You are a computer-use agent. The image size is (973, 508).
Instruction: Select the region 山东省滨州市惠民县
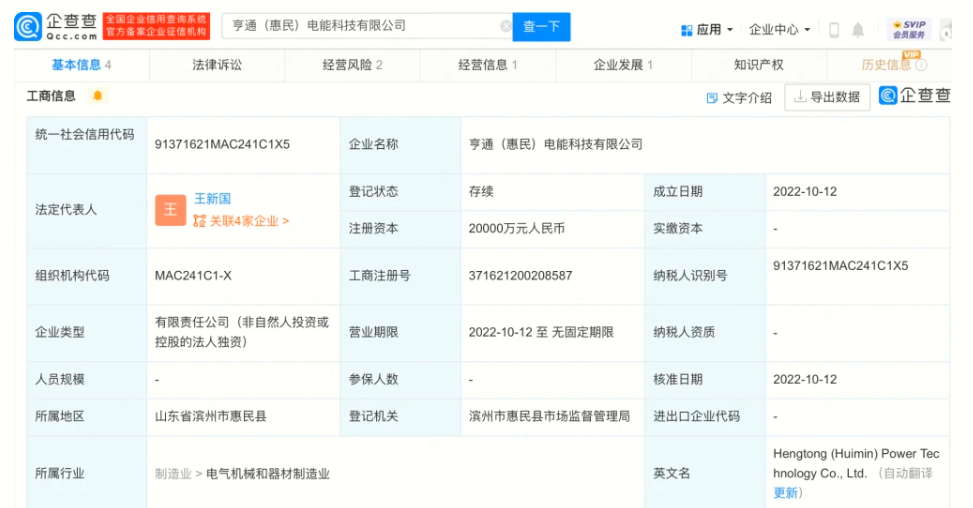coord(210,417)
